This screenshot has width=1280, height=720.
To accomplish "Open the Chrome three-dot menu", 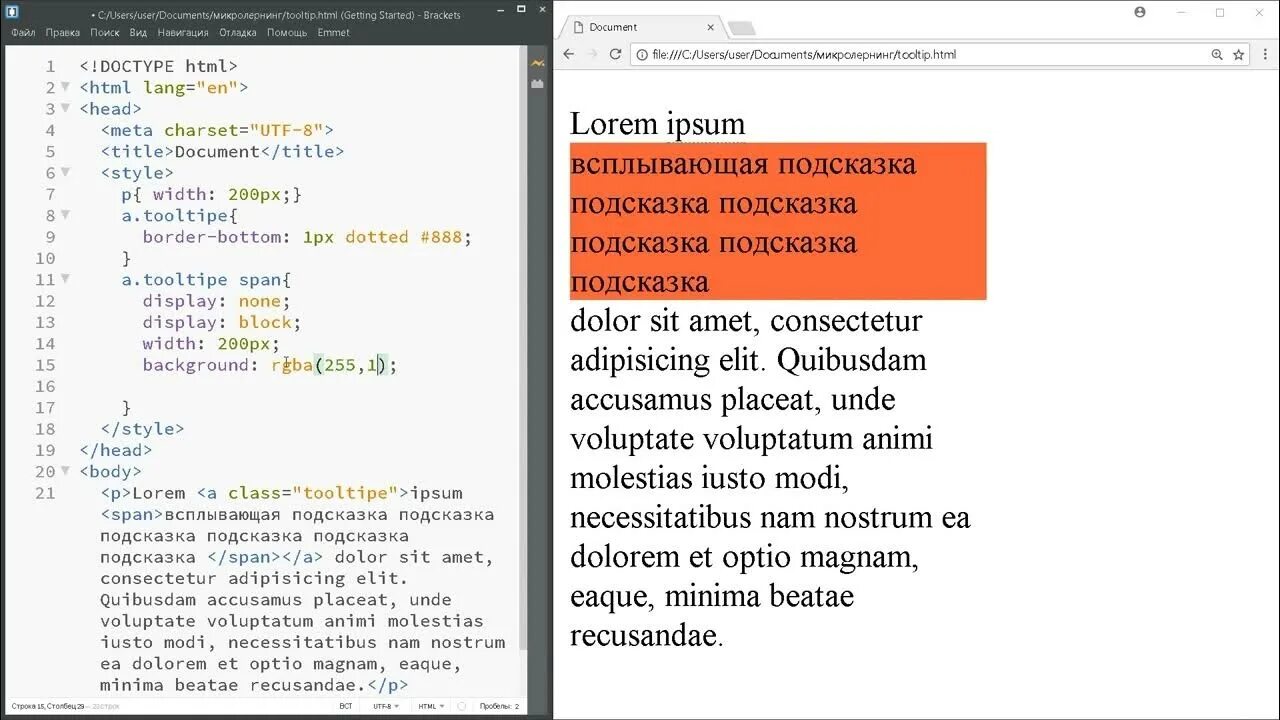I will tap(1264, 54).
